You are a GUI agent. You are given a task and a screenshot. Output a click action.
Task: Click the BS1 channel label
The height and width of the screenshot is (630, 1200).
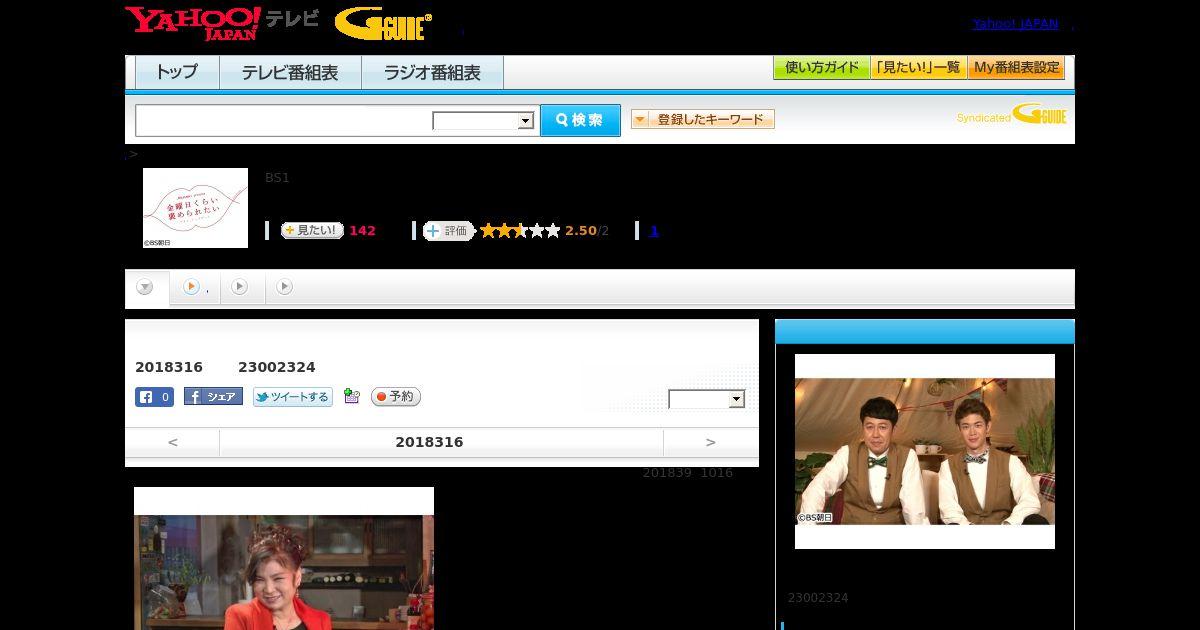pyautogui.click(x=277, y=178)
